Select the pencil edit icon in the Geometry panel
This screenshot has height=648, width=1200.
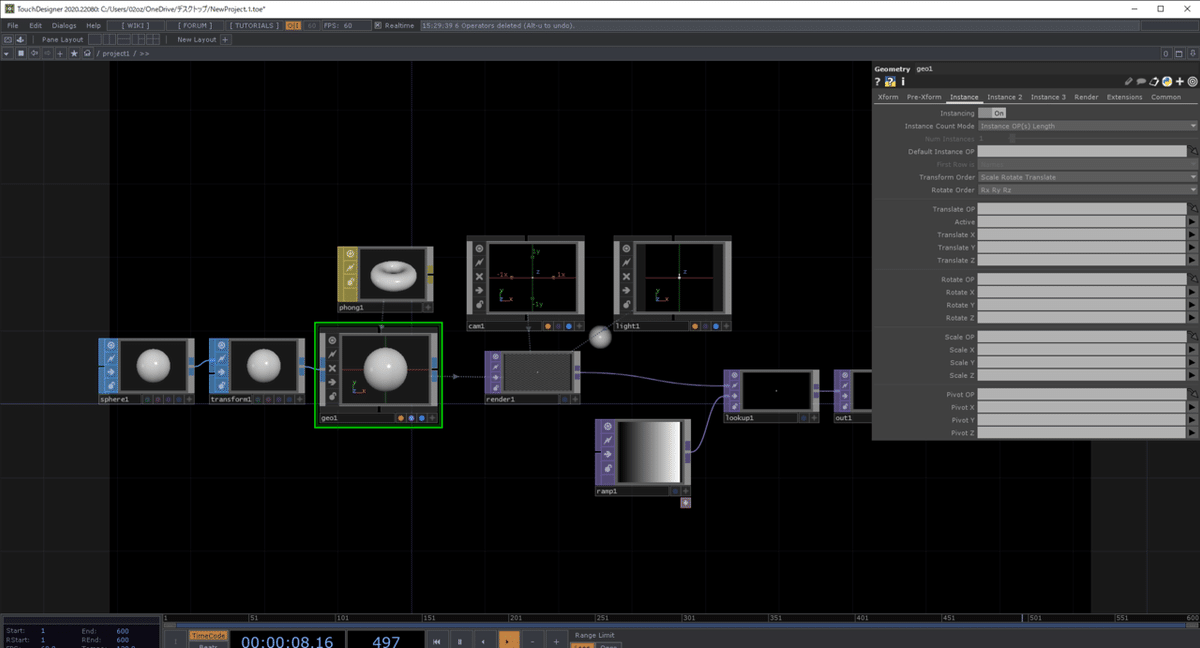[x=1128, y=81]
